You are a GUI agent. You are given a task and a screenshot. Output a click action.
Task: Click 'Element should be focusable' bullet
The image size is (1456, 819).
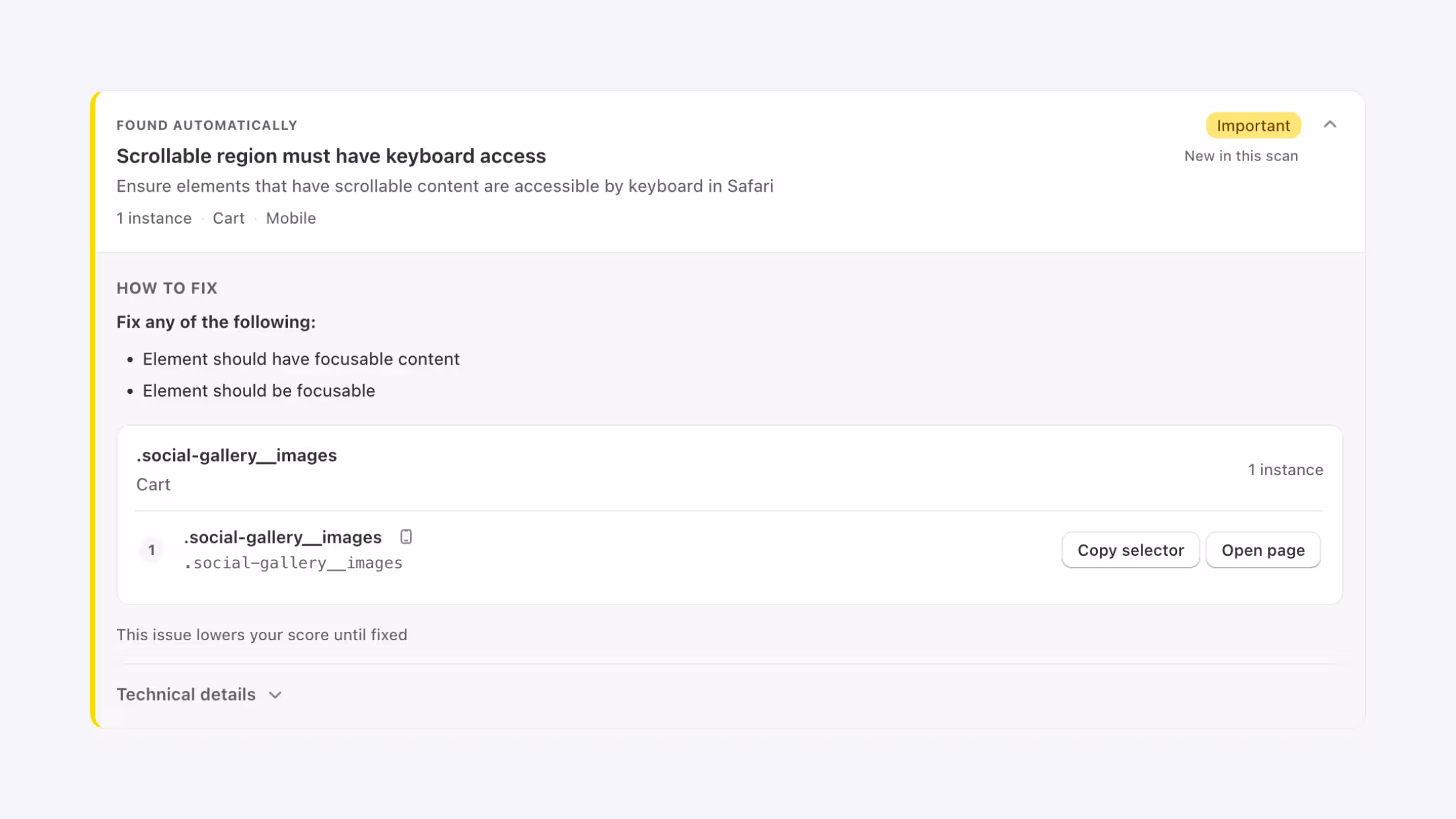pyautogui.click(x=259, y=391)
